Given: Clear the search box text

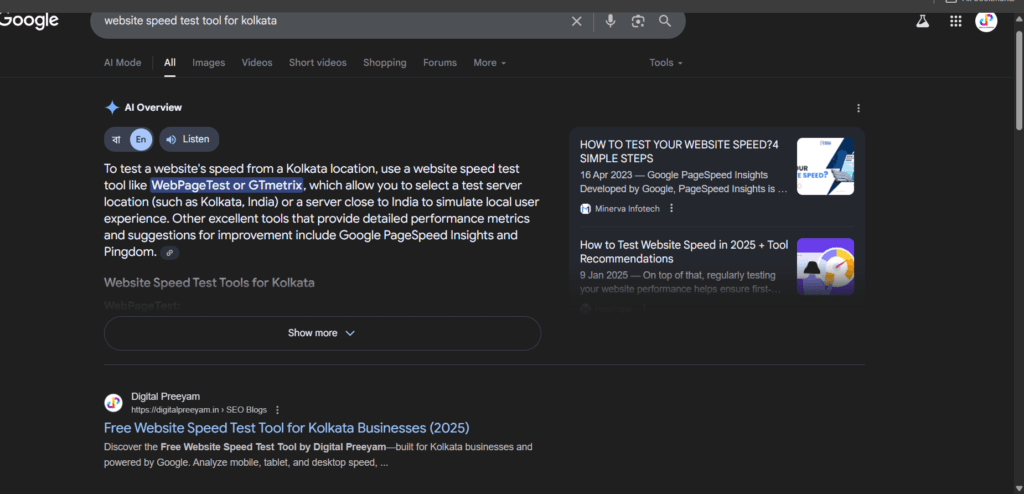Looking at the screenshot, I should pyautogui.click(x=576, y=21).
